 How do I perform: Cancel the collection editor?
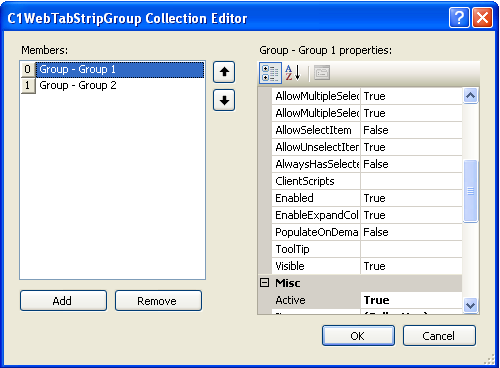tap(439, 336)
